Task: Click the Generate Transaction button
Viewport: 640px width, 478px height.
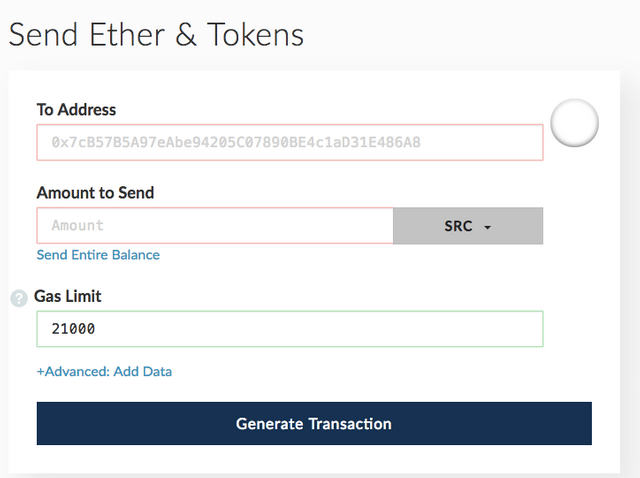Action: 314,423
